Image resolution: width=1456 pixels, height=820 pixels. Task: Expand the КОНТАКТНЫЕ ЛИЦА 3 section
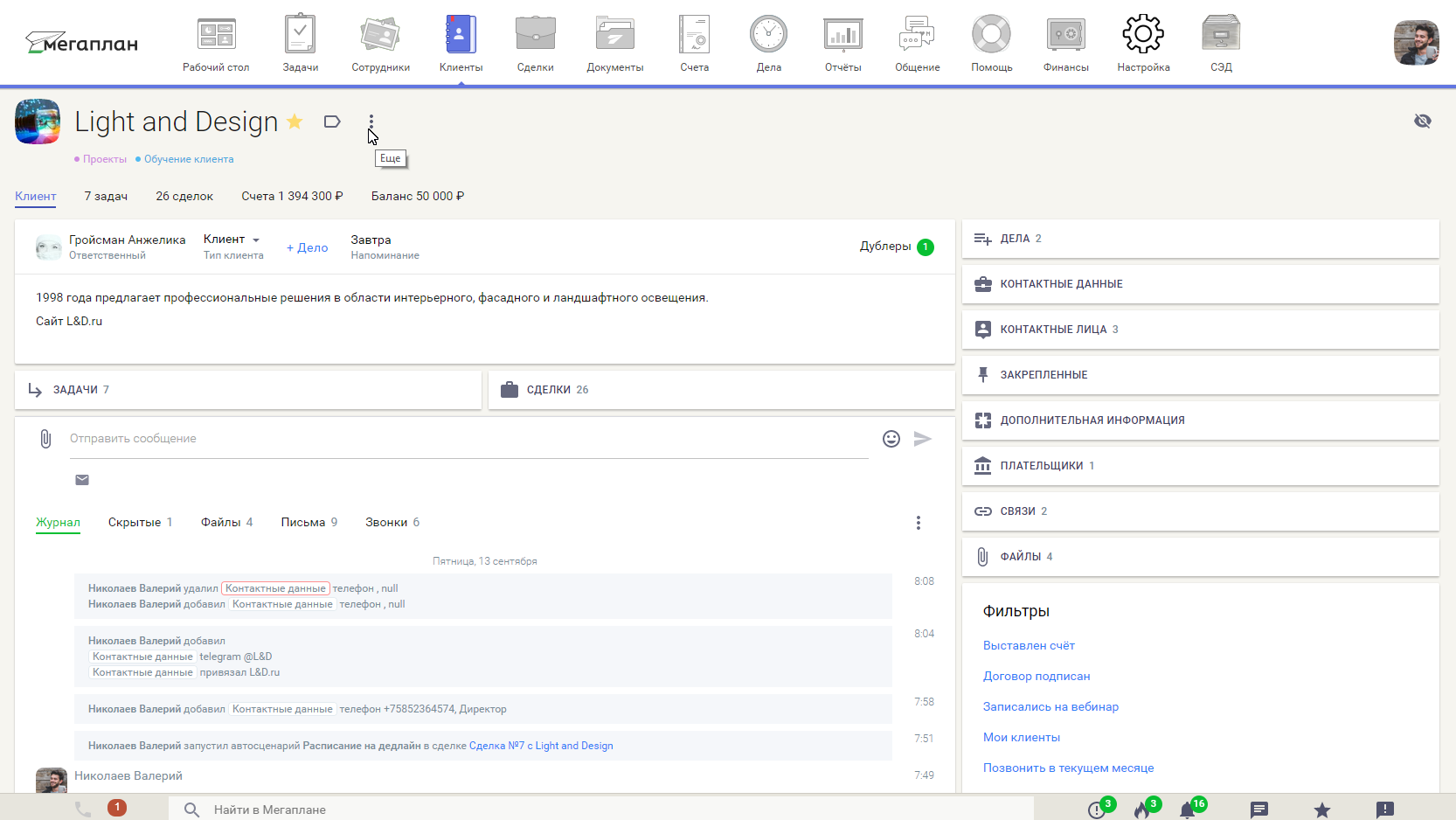coord(1200,330)
